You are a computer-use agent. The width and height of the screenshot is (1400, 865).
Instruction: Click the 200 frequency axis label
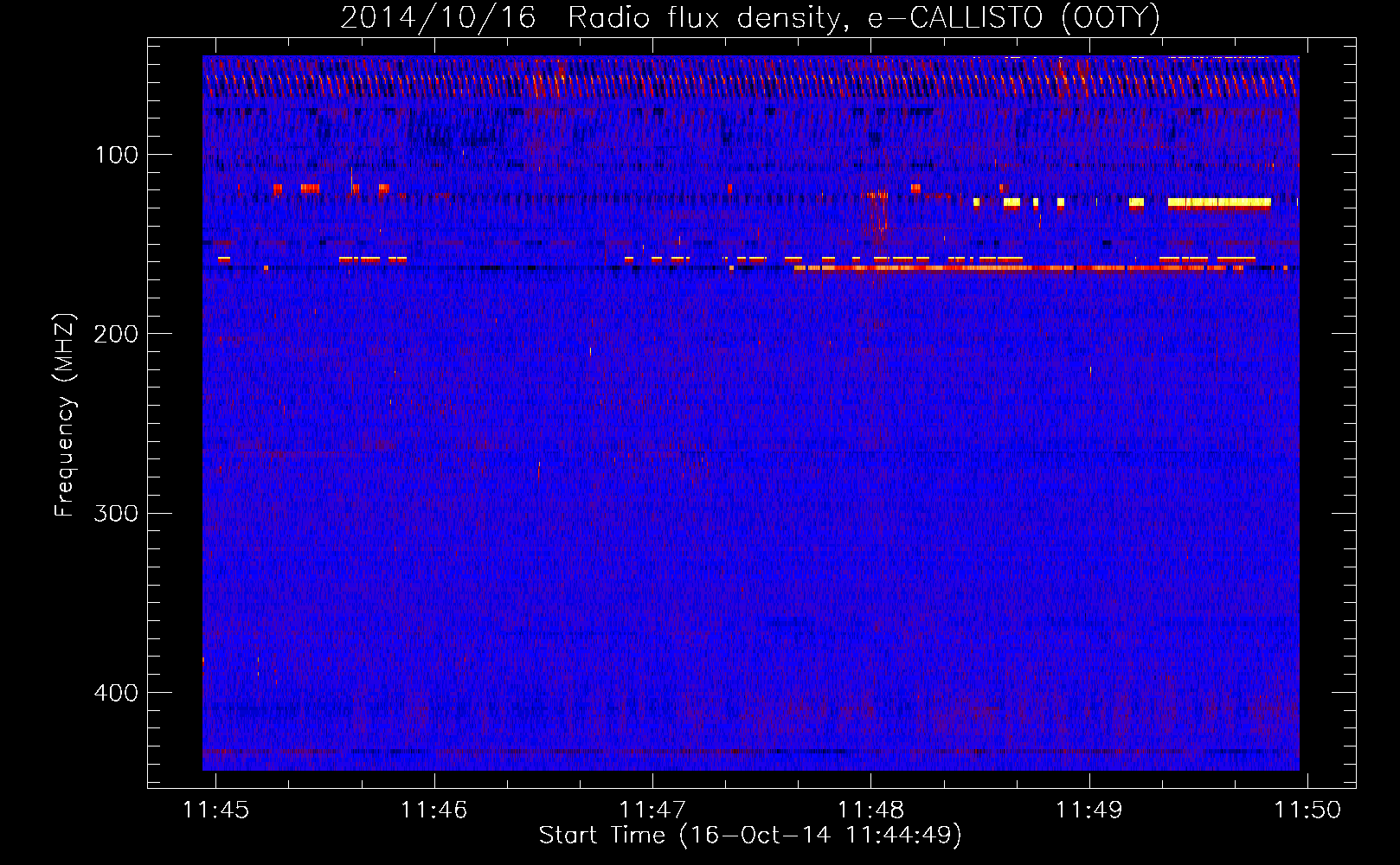click(116, 334)
